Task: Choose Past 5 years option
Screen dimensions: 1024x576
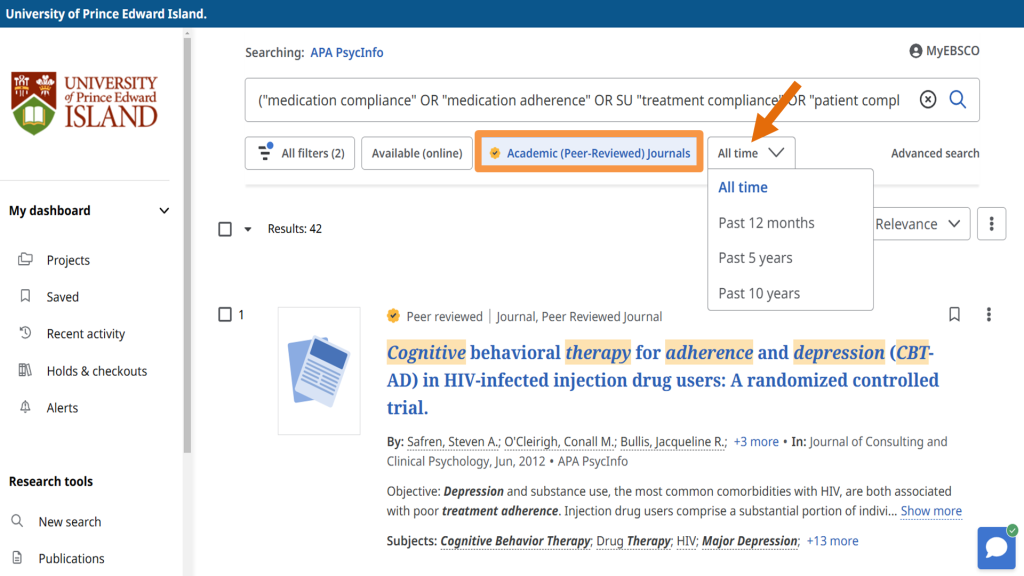Action: point(755,258)
